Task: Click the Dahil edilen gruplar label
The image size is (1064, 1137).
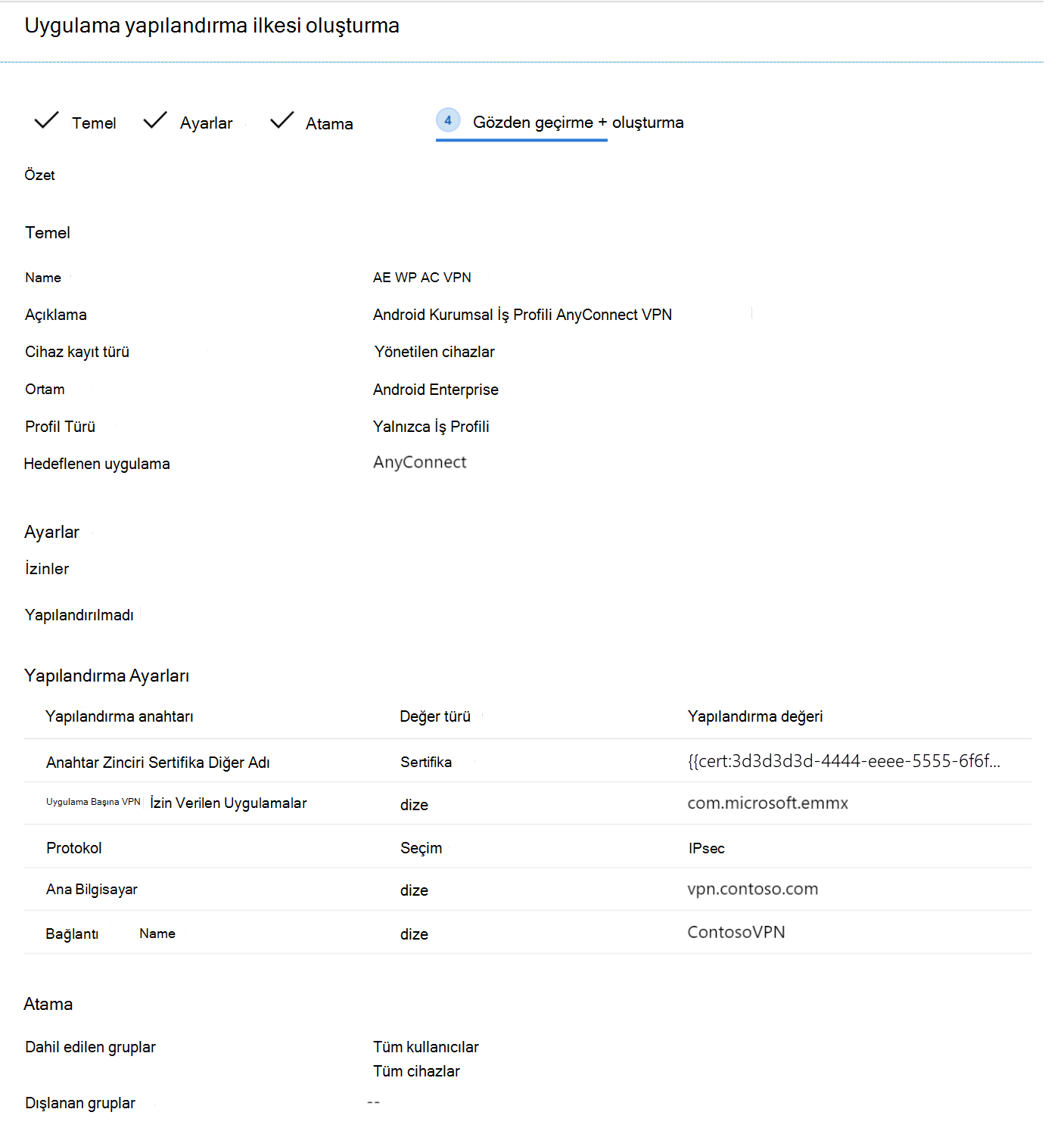Action: [x=90, y=1047]
